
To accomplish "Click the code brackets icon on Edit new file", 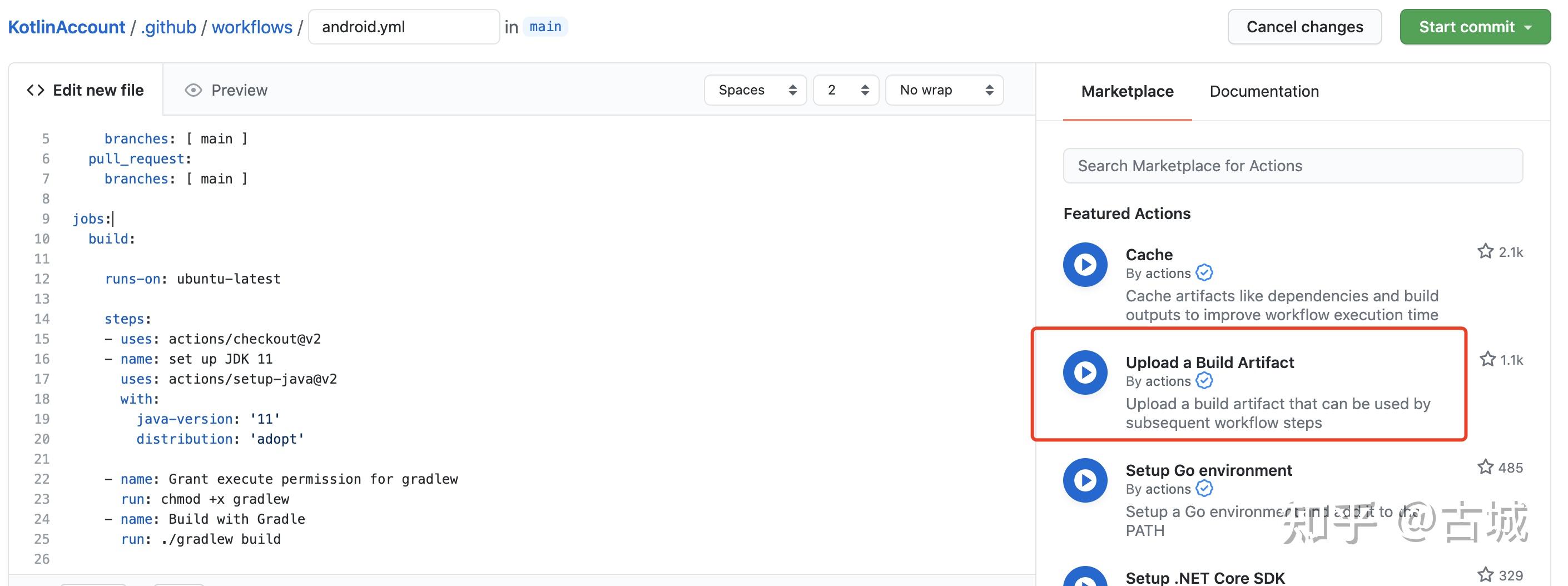I will 36,90.
